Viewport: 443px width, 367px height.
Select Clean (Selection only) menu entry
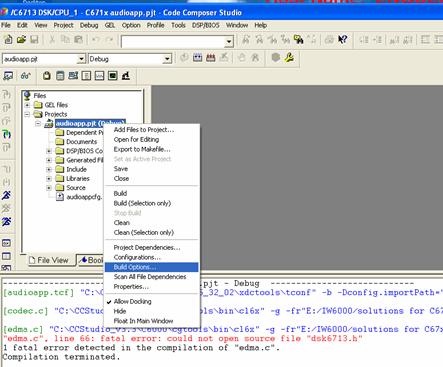152,232
